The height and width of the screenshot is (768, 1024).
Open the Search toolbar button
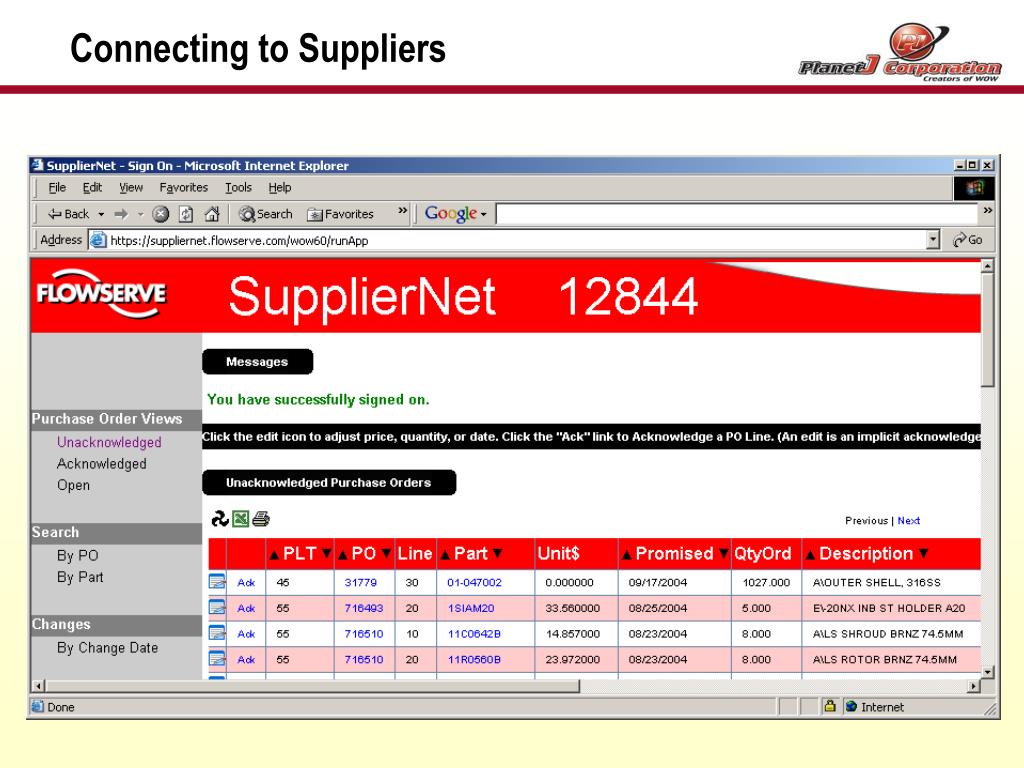point(266,214)
